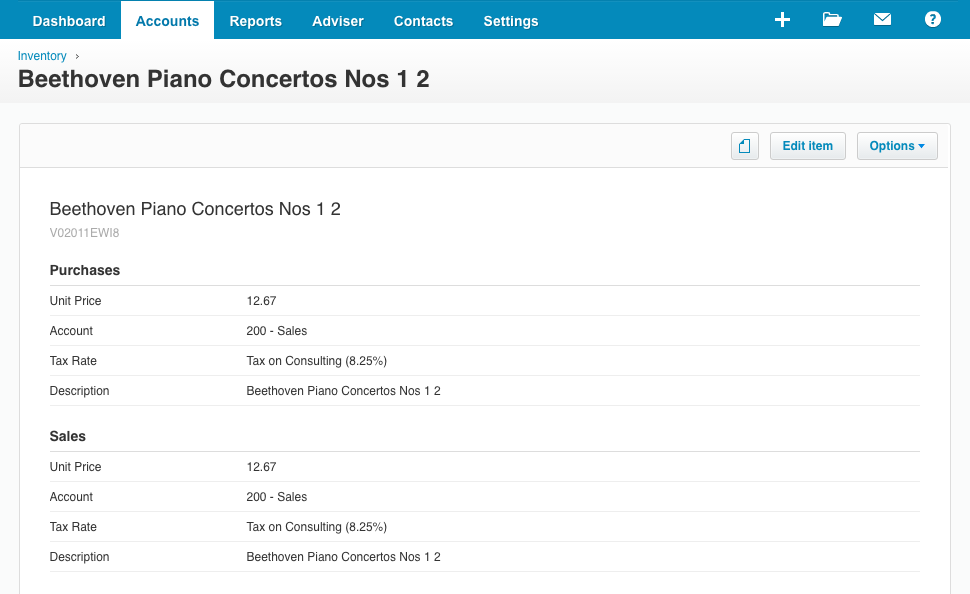The image size is (970, 594).
Task: Select Sales unit price 12.67
Action: pyautogui.click(x=261, y=467)
